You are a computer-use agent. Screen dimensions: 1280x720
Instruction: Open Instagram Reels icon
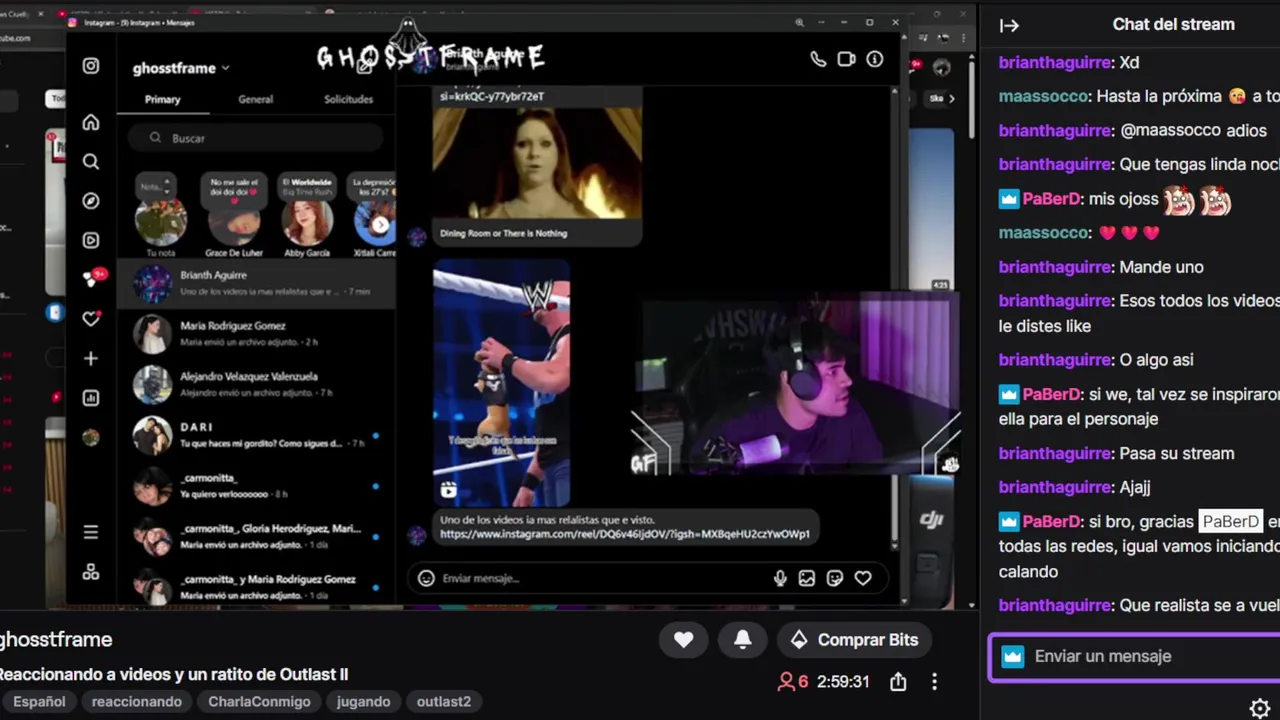click(91, 240)
